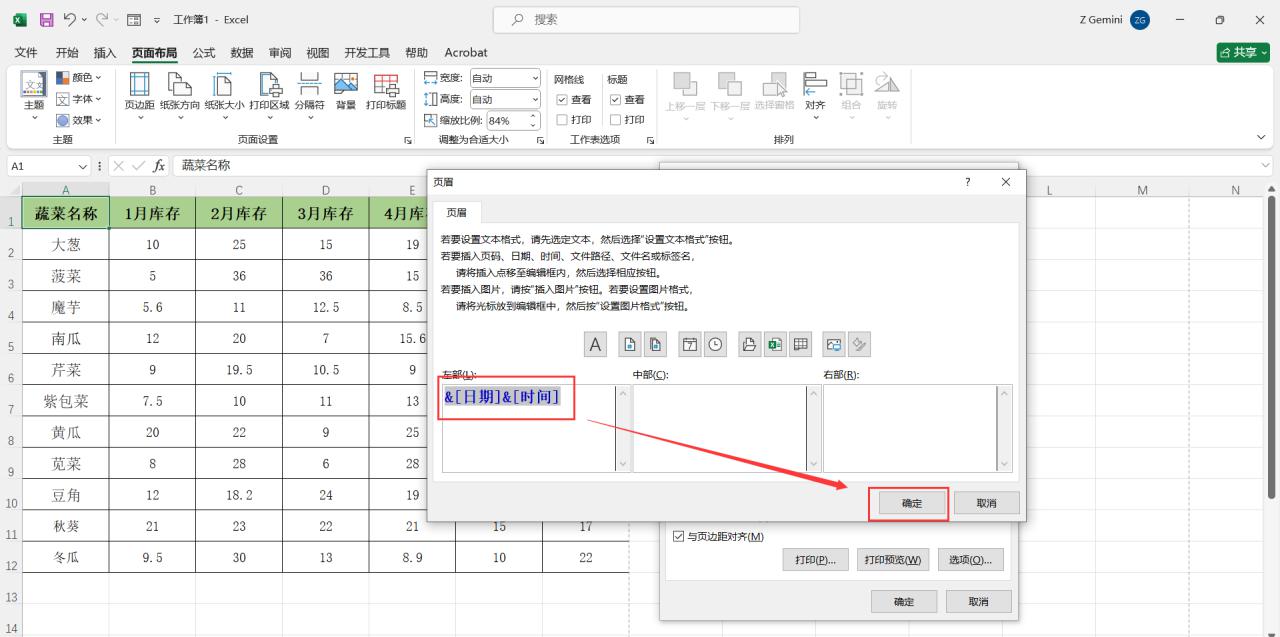The image size is (1280, 637).
Task: Click the Undo arrow icon
Action: (x=71, y=19)
